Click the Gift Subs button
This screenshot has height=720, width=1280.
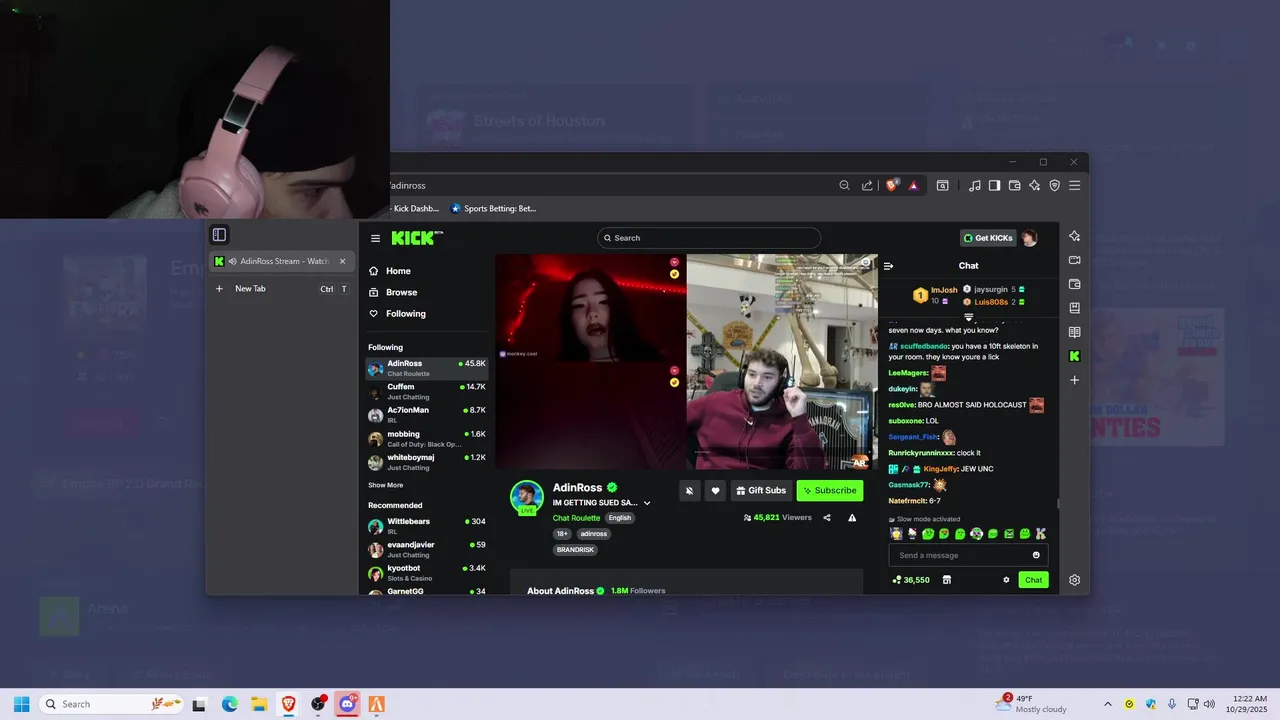point(761,491)
